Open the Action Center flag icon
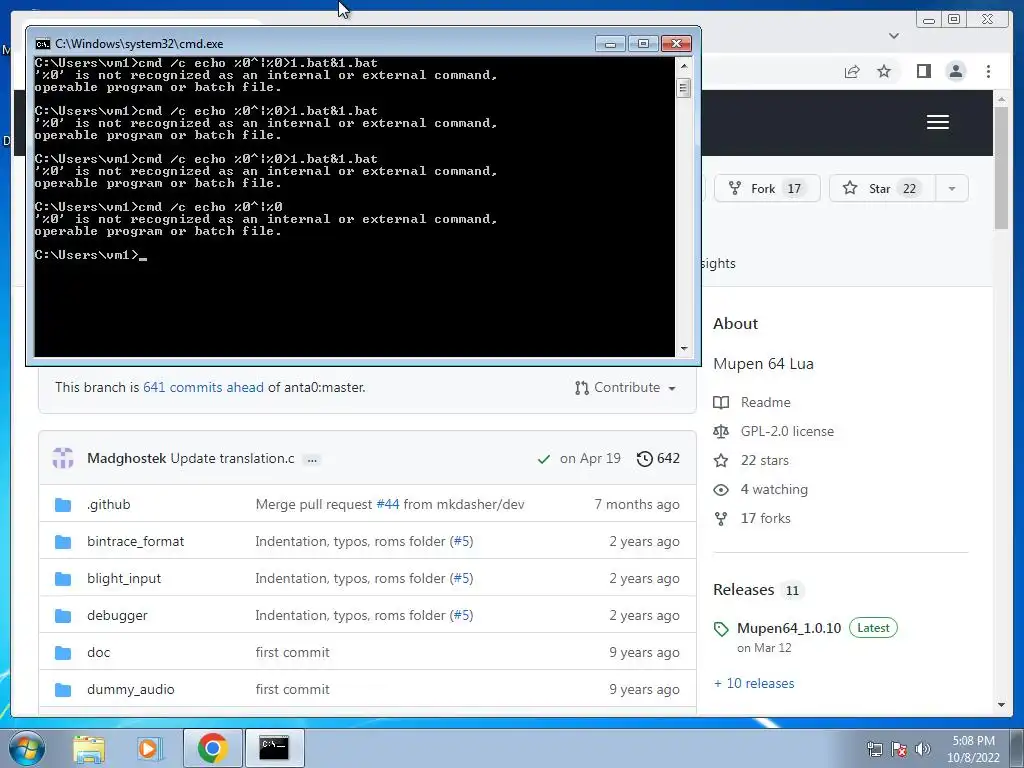This screenshot has width=1024, height=768. coord(899,749)
